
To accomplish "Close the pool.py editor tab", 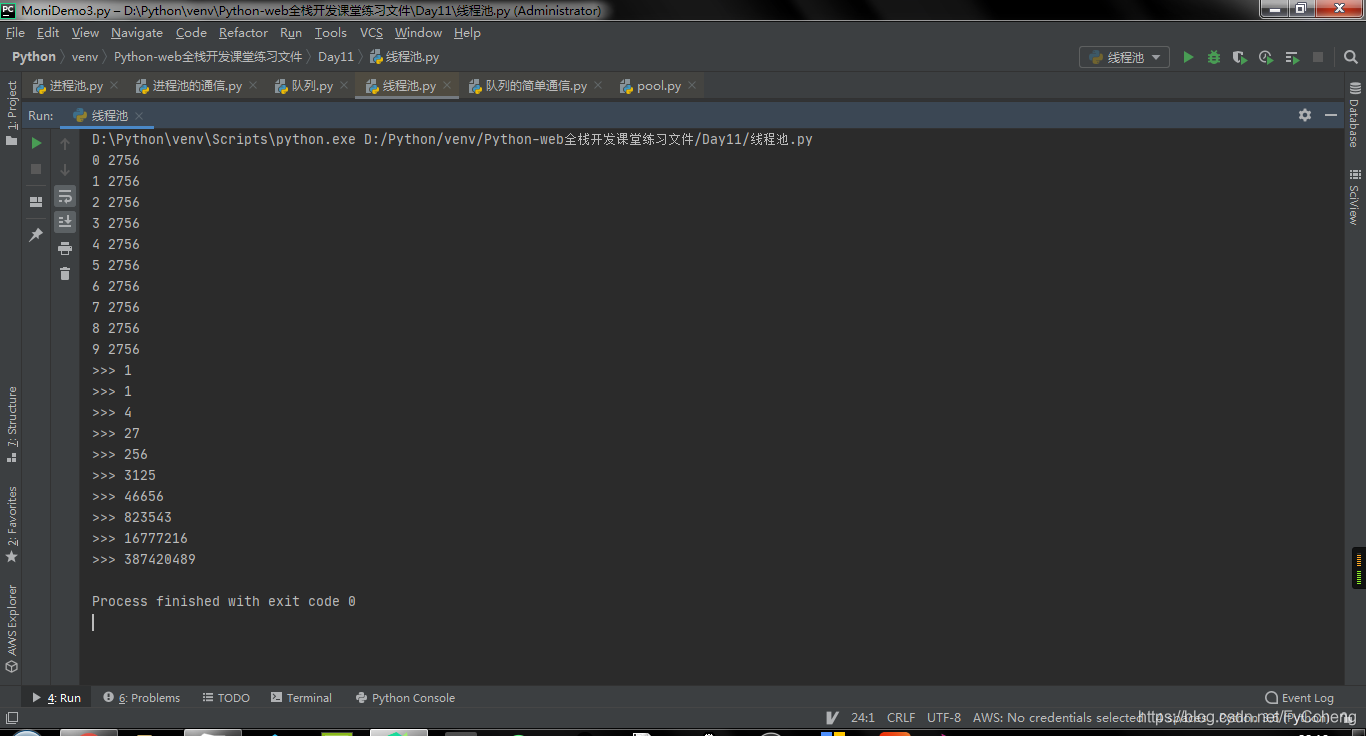I will (x=692, y=86).
